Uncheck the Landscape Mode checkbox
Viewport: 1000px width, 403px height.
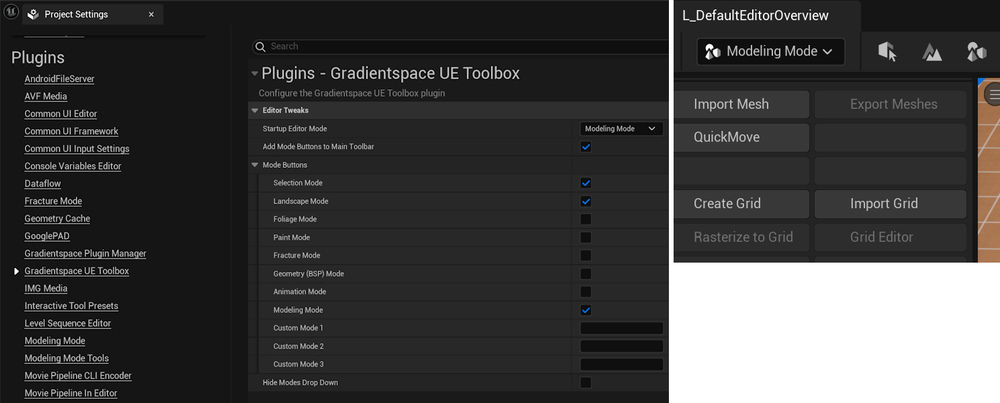(585, 201)
